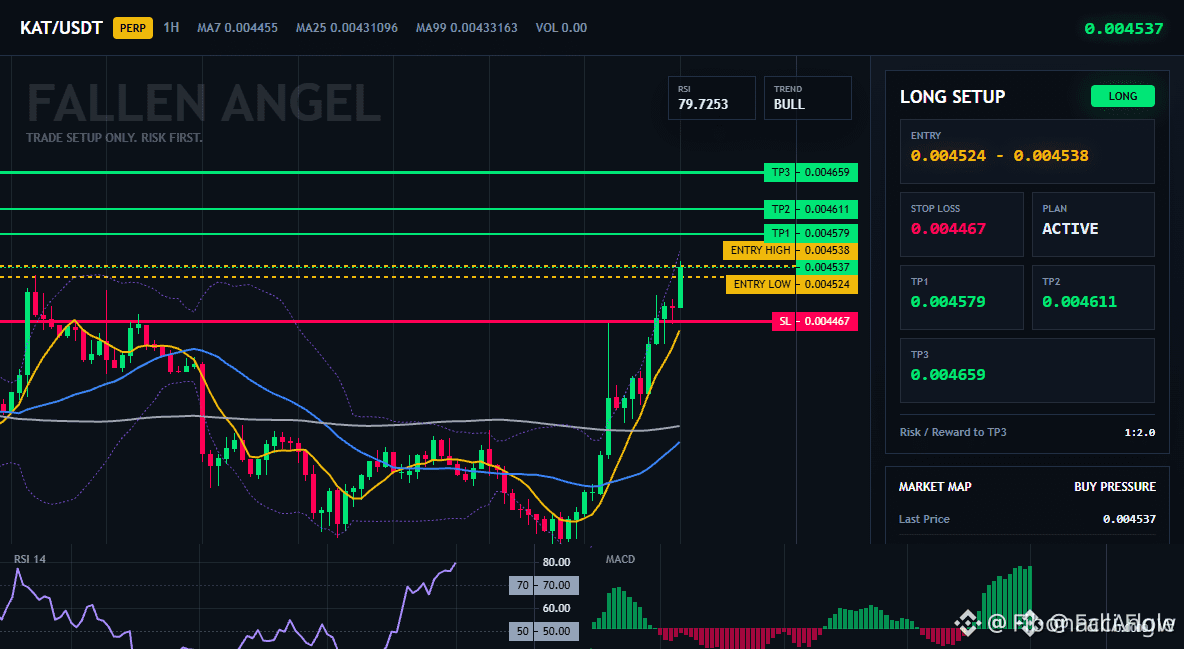Click the 60.00 RSI axis value
This screenshot has height=649, width=1184.
pos(557,608)
